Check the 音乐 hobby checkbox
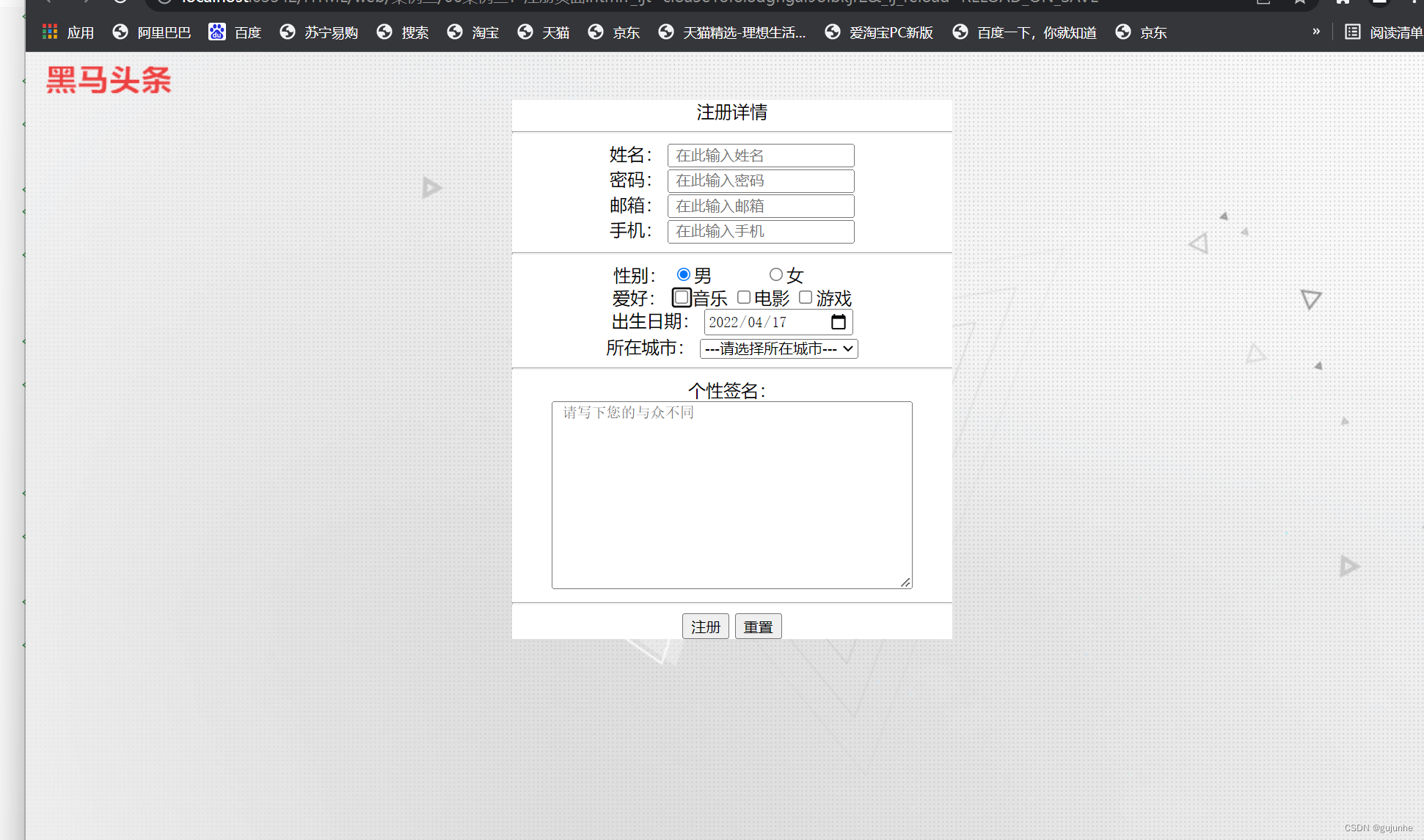1424x840 pixels. [x=682, y=297]
